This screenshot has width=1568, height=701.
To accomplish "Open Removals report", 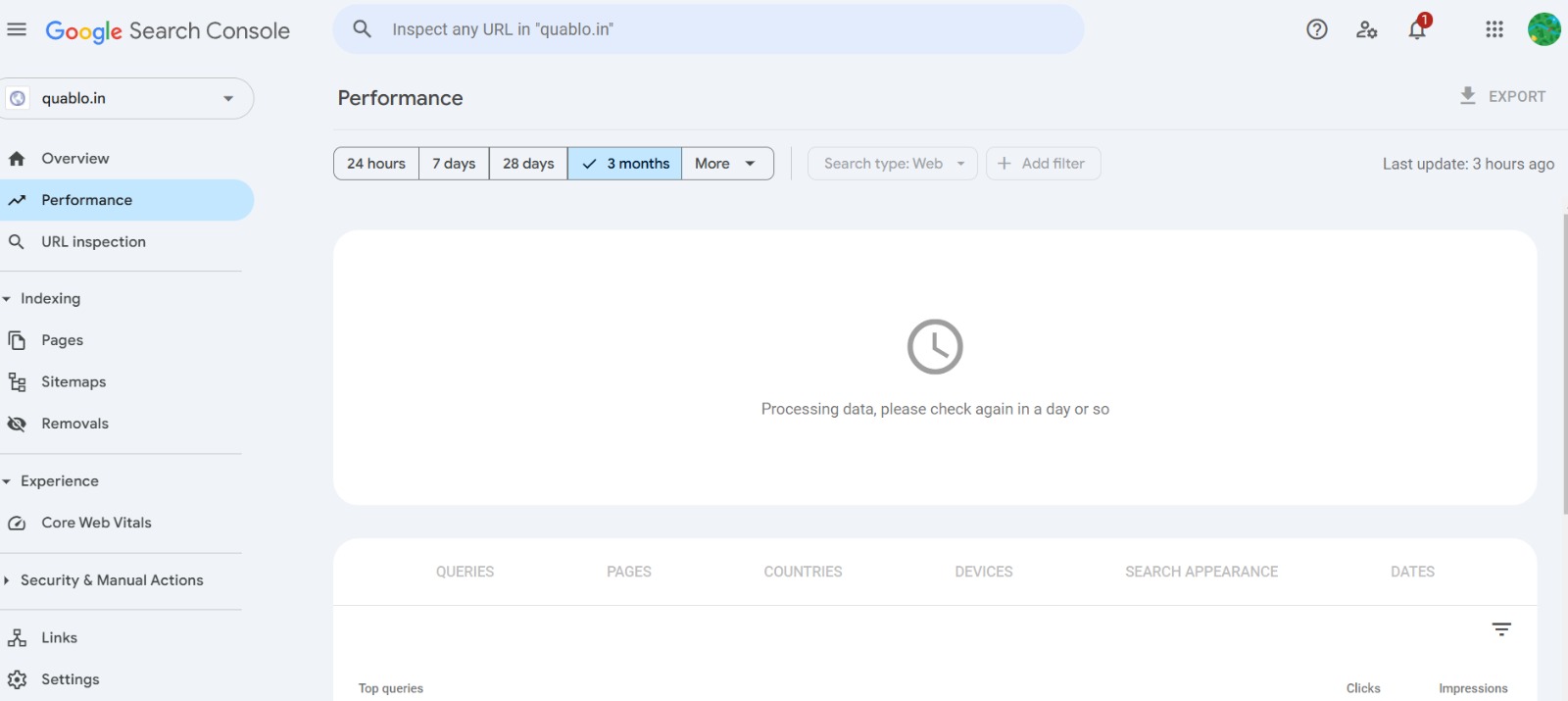I will (x=75, y=424).
